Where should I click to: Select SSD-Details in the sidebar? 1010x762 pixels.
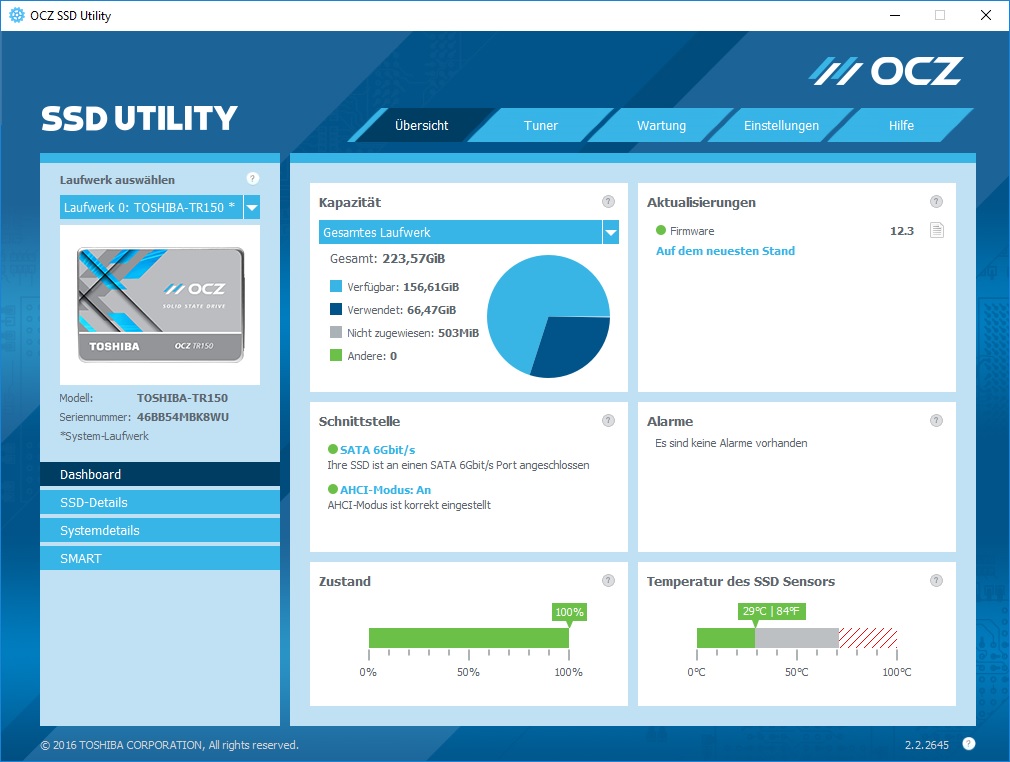click(160, 503)
